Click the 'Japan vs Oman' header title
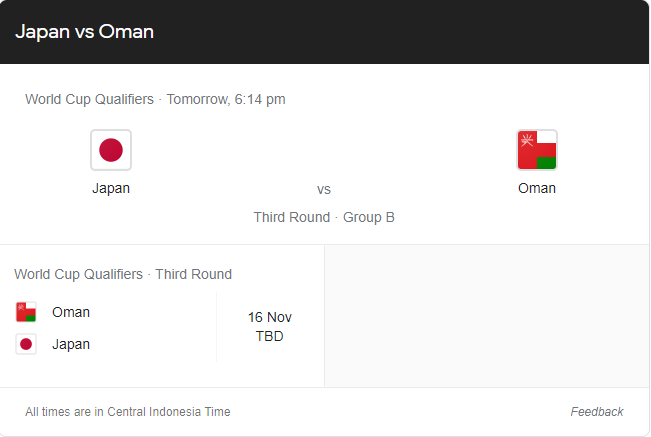651x437 pixels. tap(85, 32)
